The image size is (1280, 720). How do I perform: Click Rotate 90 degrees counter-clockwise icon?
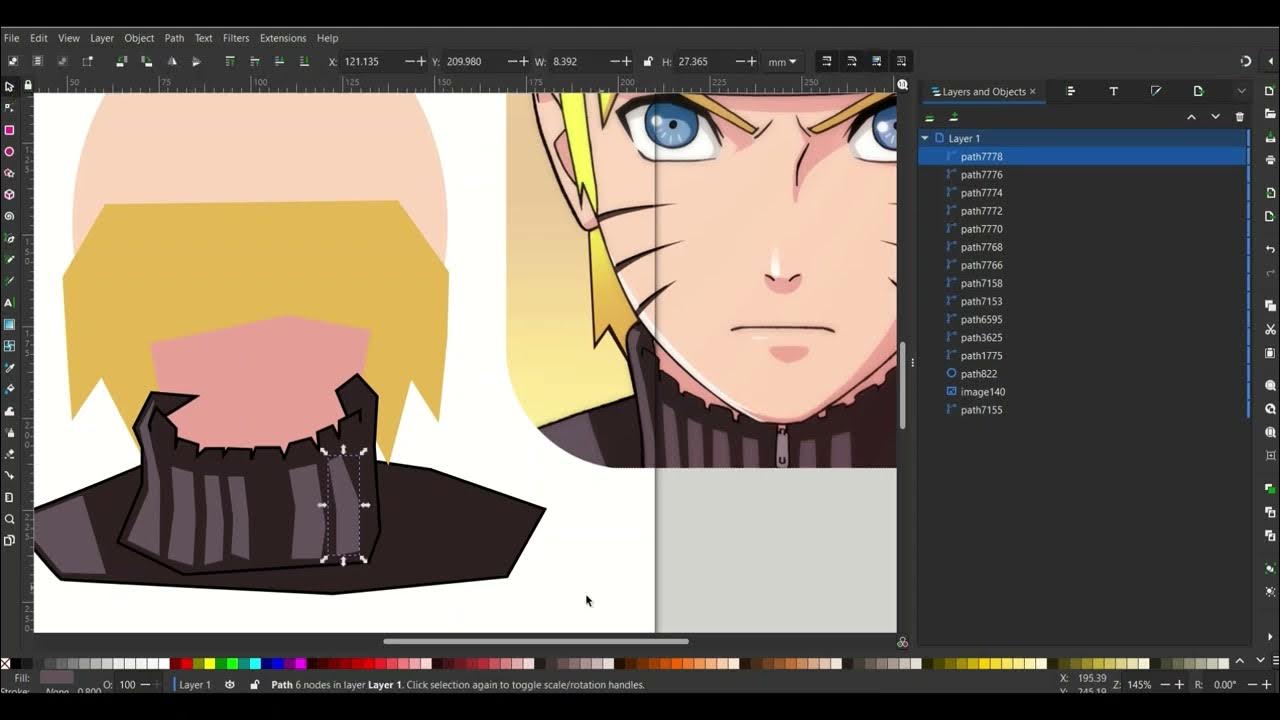(x=122, y=61)
